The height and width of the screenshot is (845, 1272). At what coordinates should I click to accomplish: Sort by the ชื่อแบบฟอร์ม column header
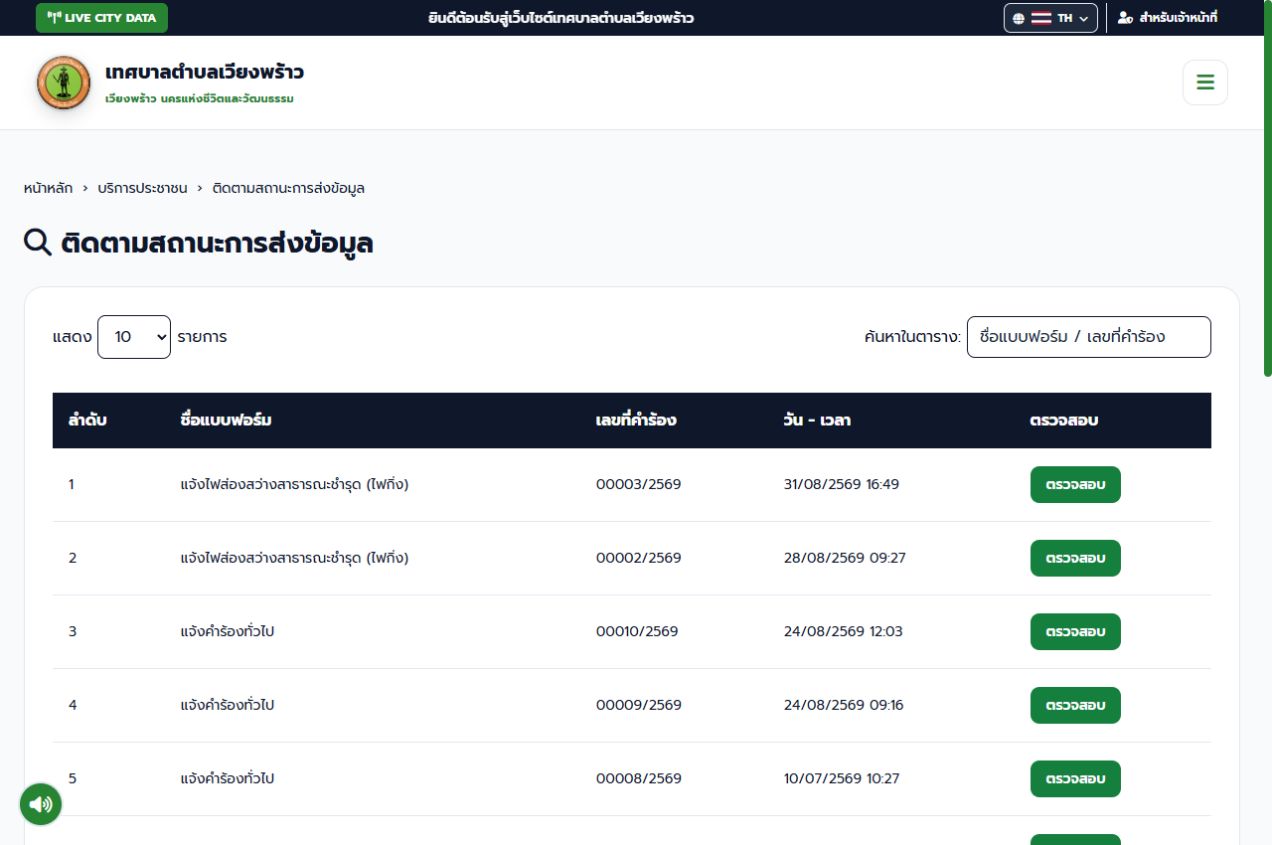point(226,420)
